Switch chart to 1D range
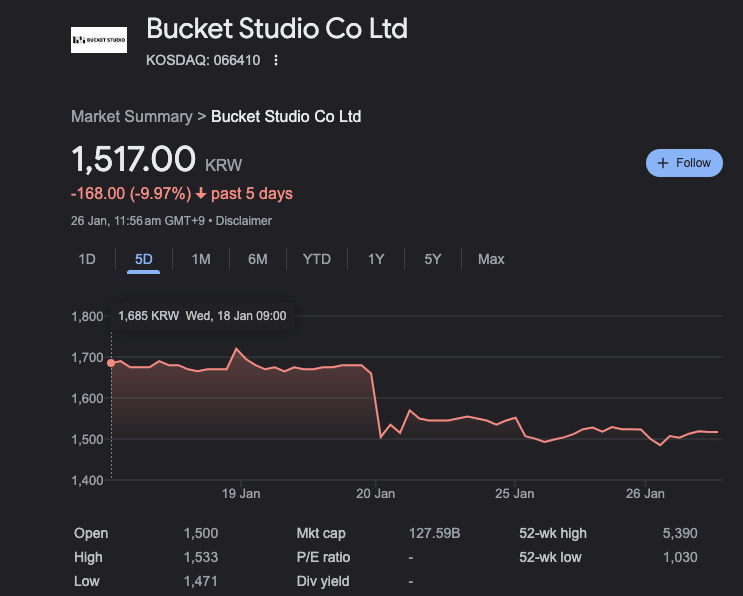 (x=87, y=259)
